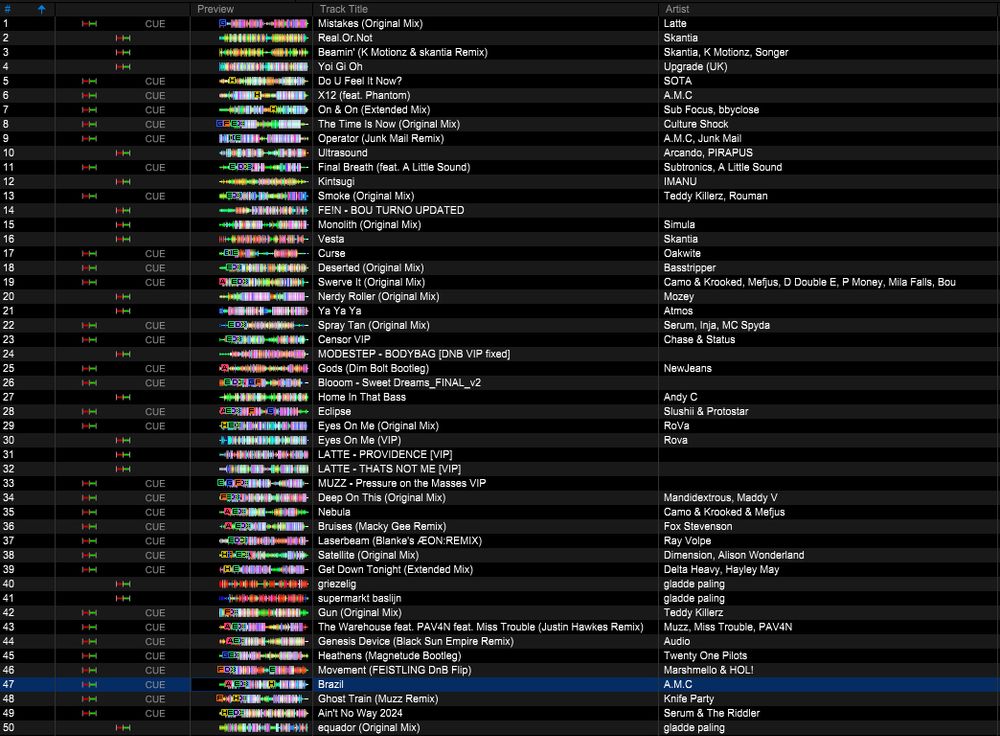
Task: Click the beatgrid icon on equador row
Action: coord(122,728)
